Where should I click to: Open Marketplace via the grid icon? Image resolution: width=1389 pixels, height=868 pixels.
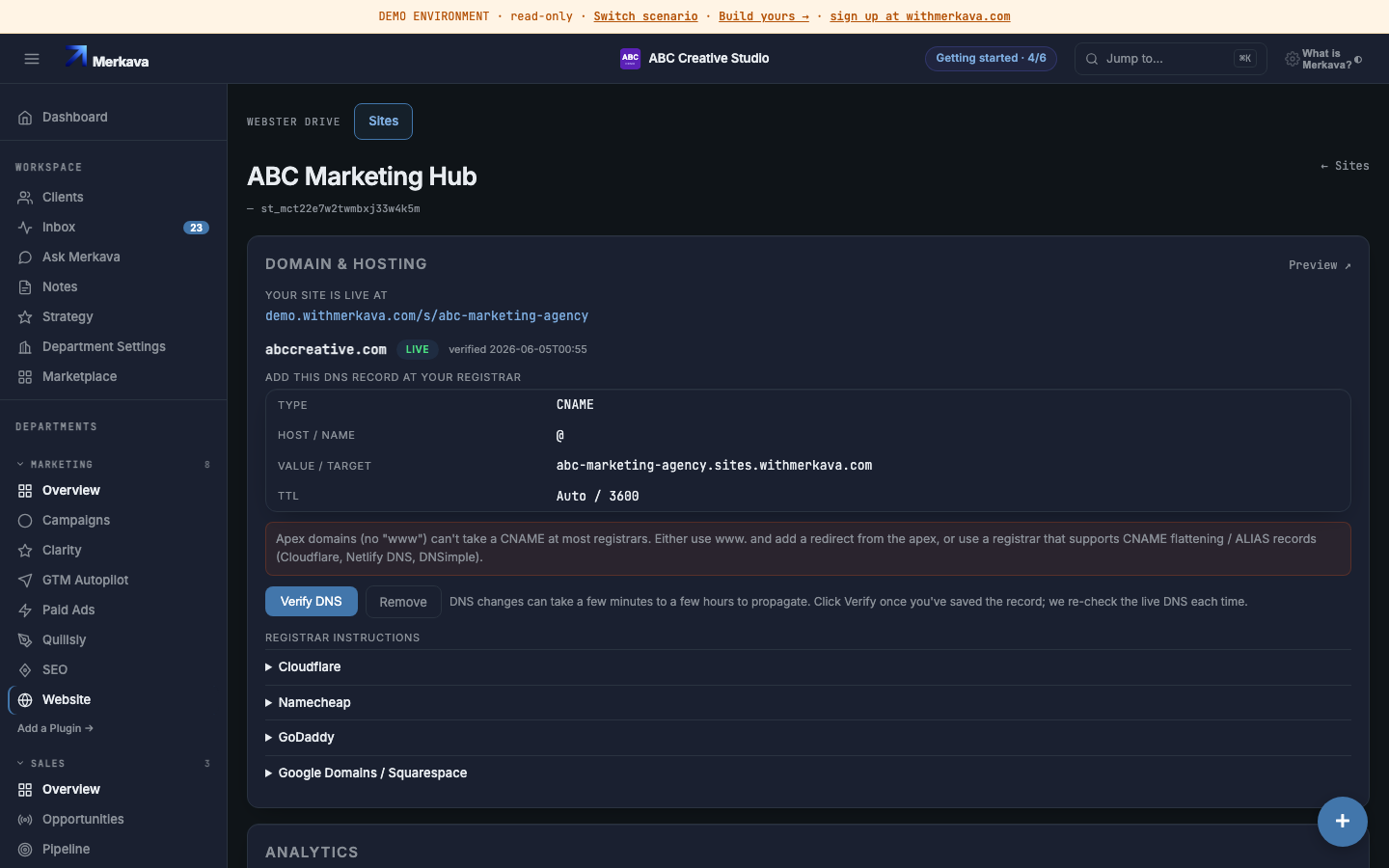tap(25, 377)
